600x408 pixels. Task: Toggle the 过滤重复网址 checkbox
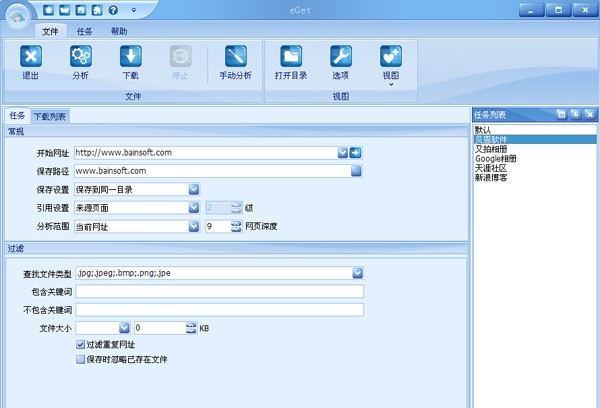80,345
